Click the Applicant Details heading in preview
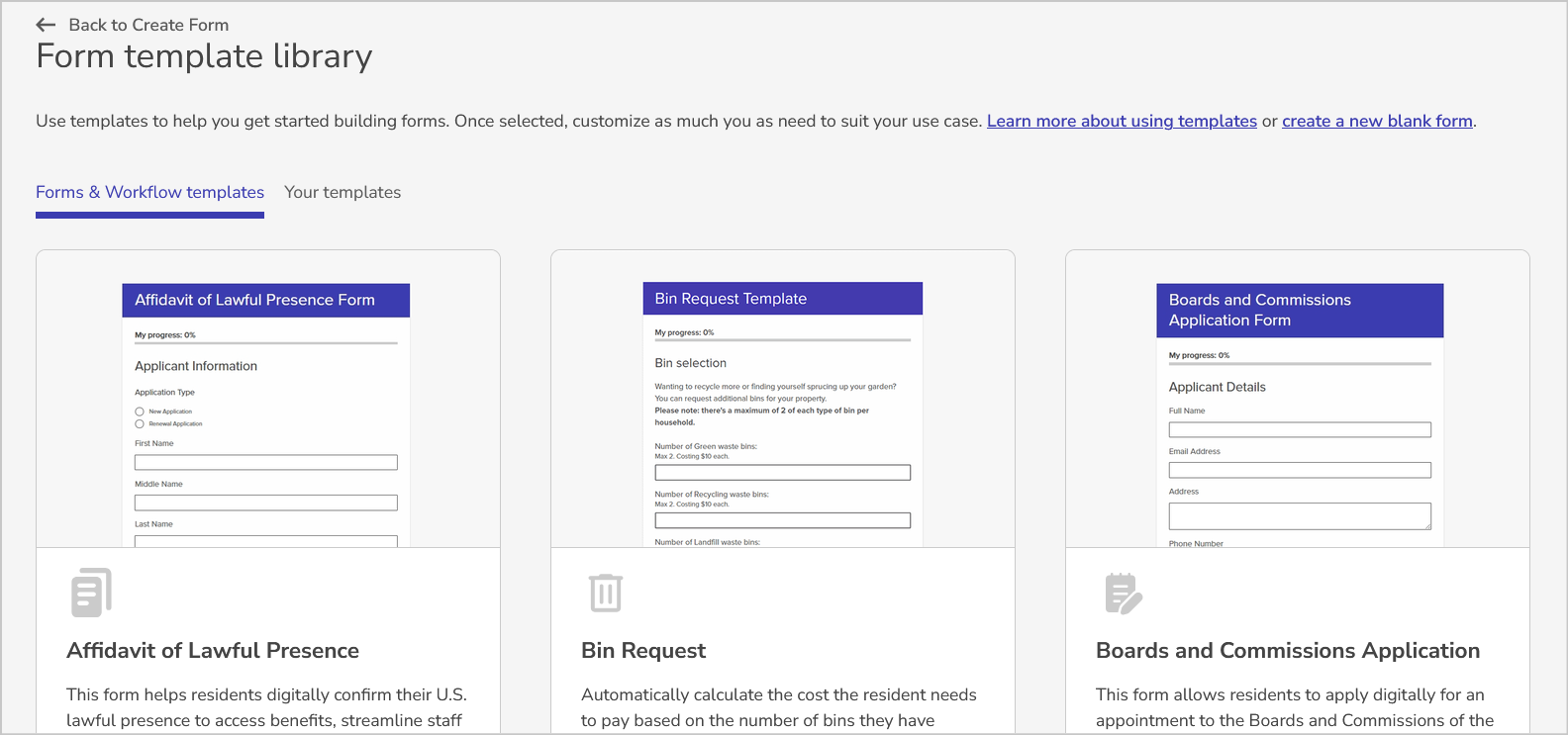1568x735 pixels. (1218, 387)
